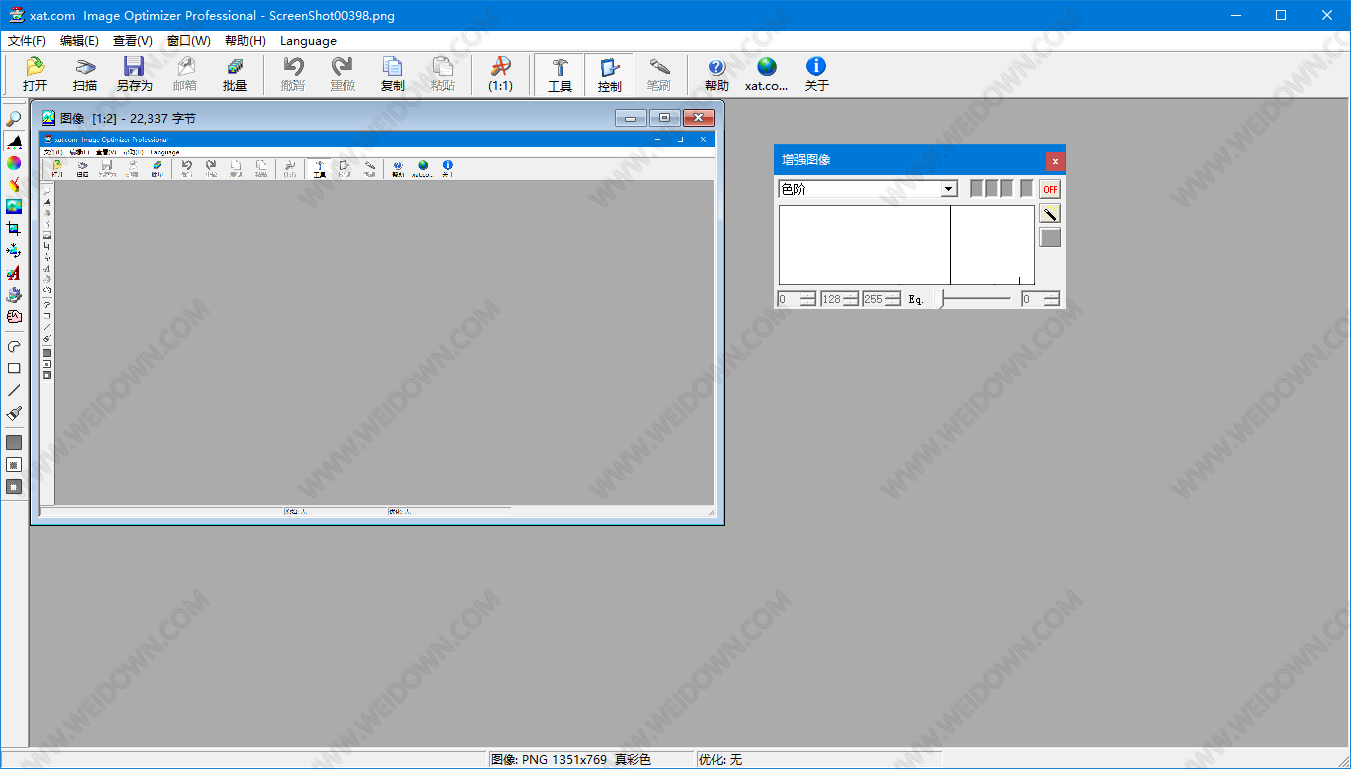Screen dimensions: 1351x769
Task: Select the paintbrush tool in left toolbar
Action: coord(14,412)
